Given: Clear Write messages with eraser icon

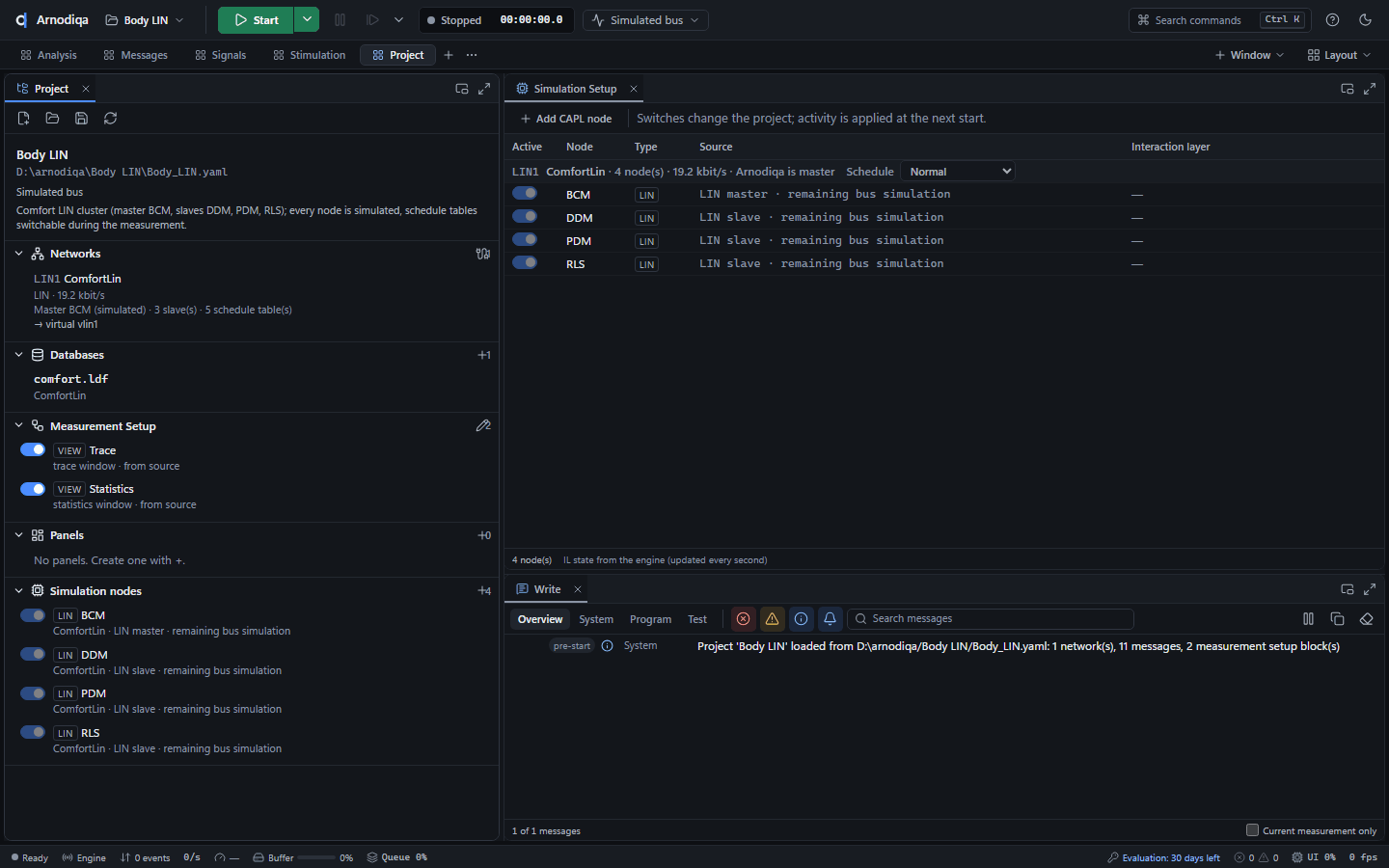Looking at the screenshot, I should point(1367,619).
